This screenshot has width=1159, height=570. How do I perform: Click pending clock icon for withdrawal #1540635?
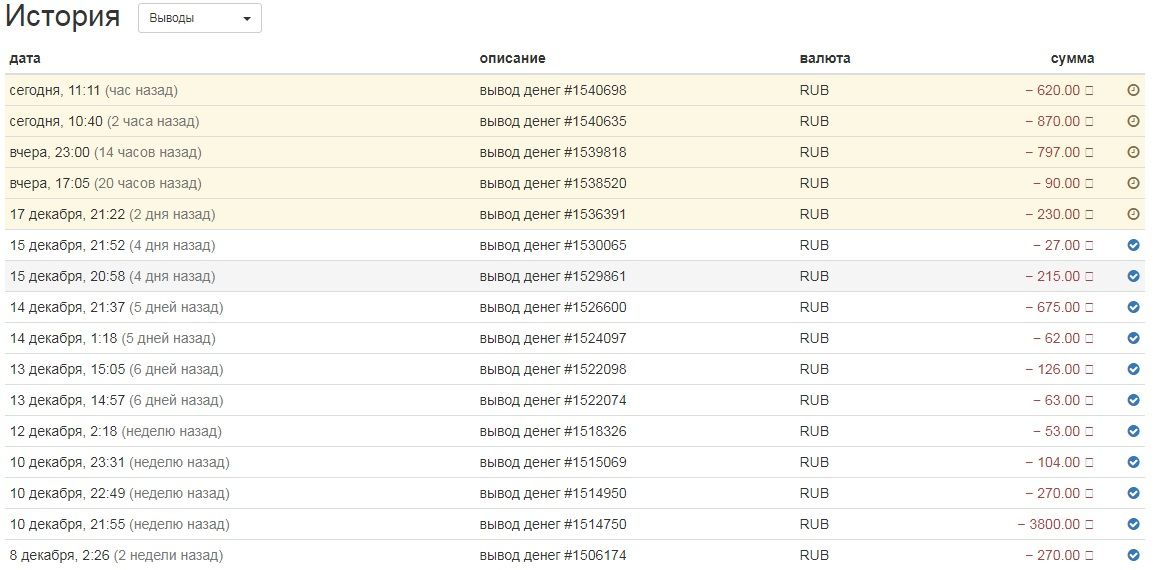[x=1133, y=121]
